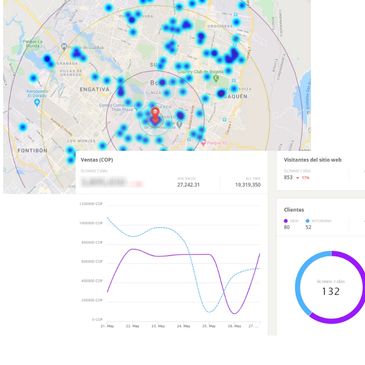Image resolution: width=365 pixels, height=365 pixels.
Task: Click the green Country Club de Bogotá marker
Action: click(216, 79)
